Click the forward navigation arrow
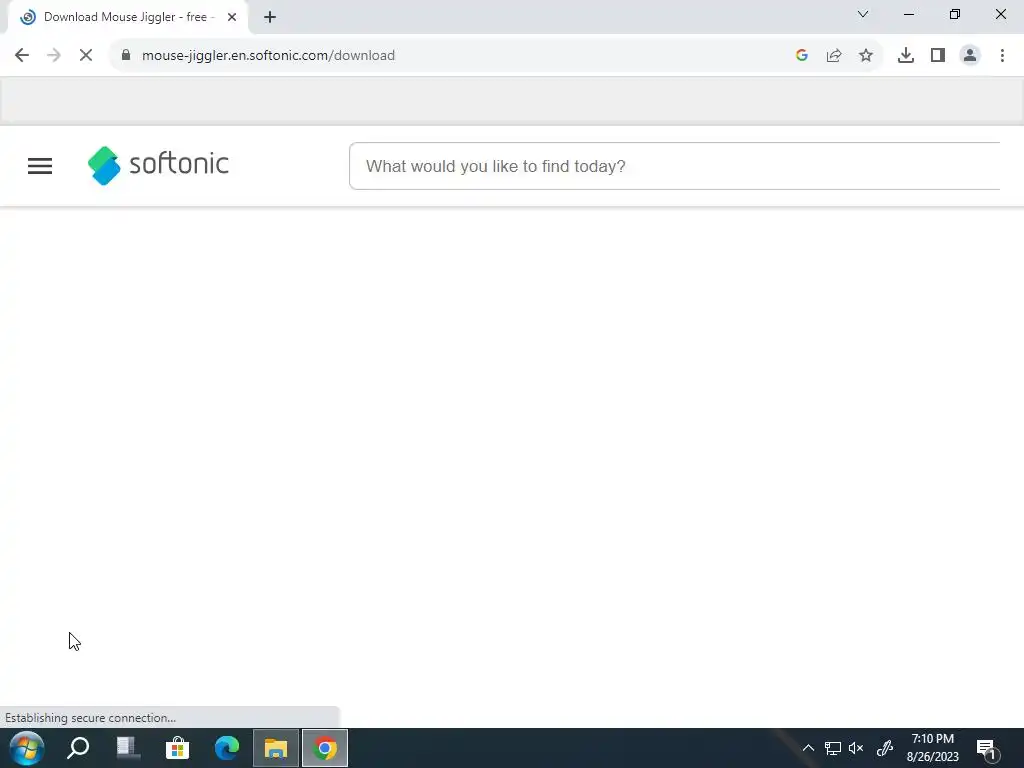The image size is (1024, 768). pos(54,56)
